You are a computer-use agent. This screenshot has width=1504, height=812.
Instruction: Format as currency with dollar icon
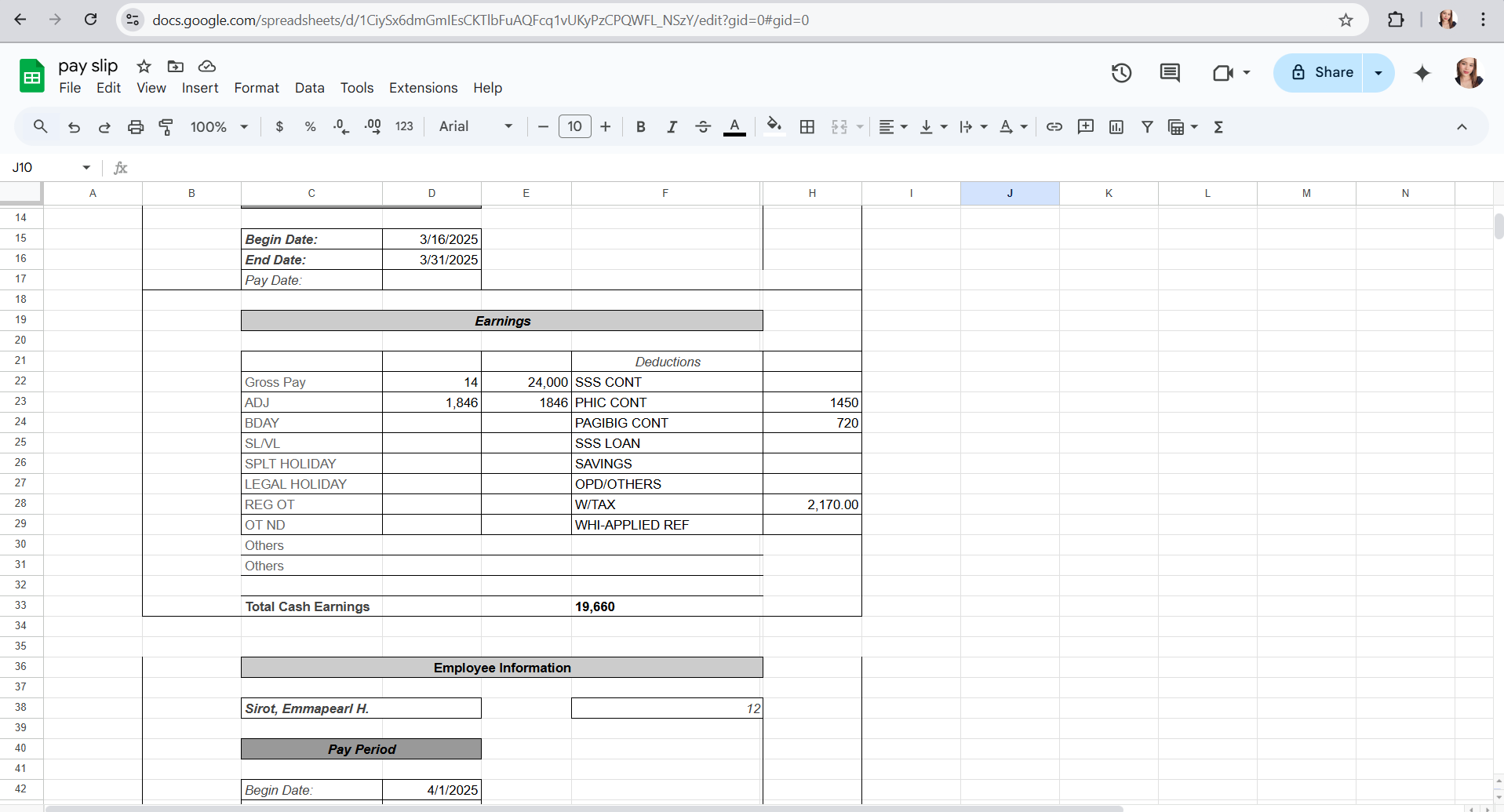(279, 126)
